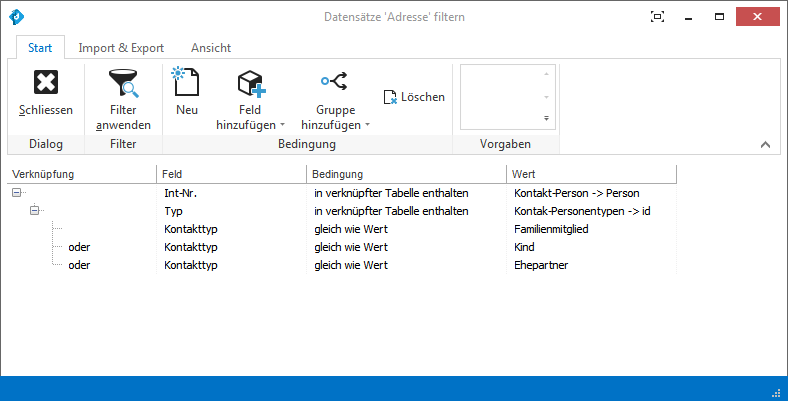Image resolution: width=788 pixels, height=401 pixels.
Task: Maximize the filter window
Action: (720, 17)
